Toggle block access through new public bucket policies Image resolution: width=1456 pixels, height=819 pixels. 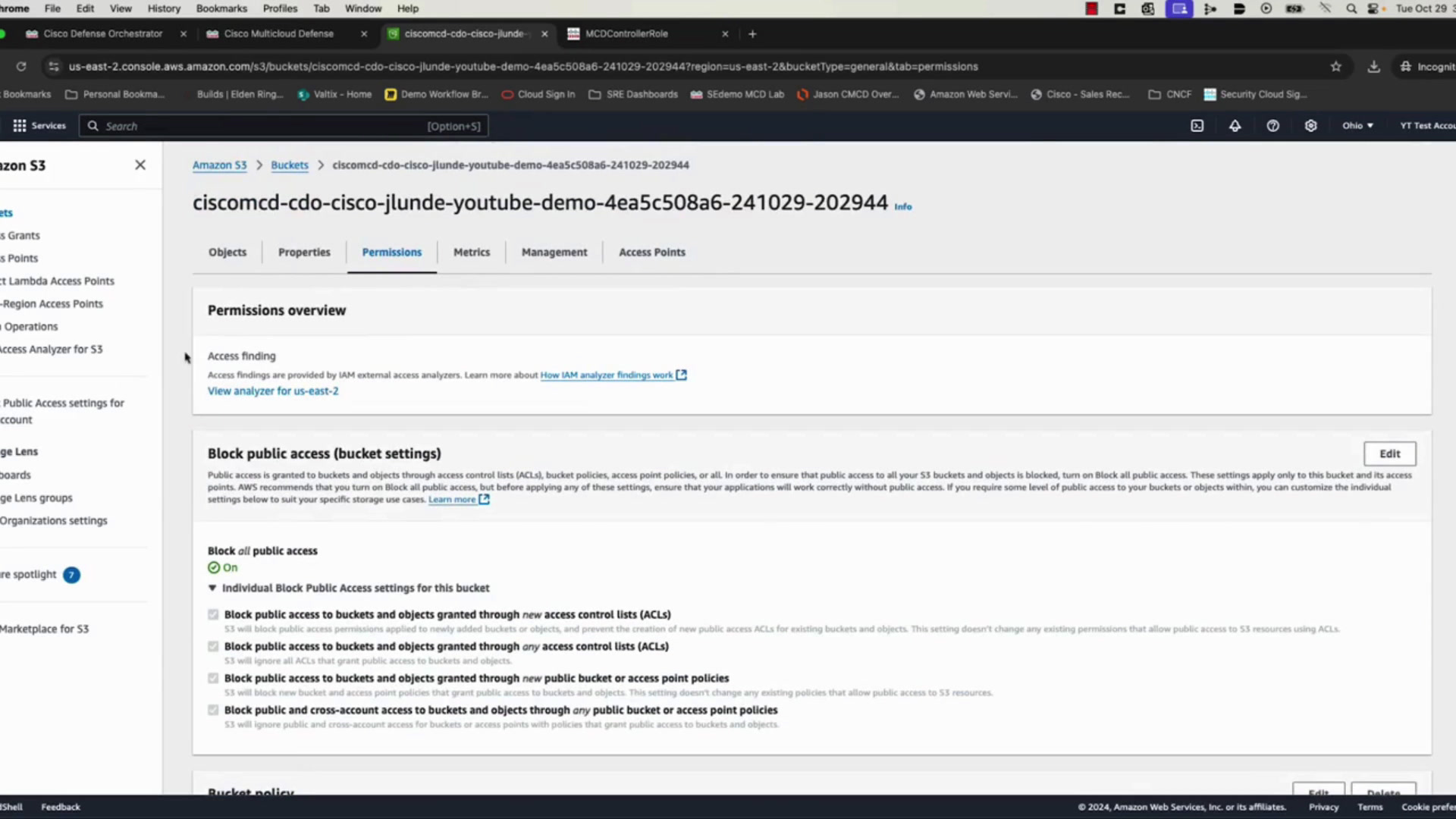tap(213, 678)
